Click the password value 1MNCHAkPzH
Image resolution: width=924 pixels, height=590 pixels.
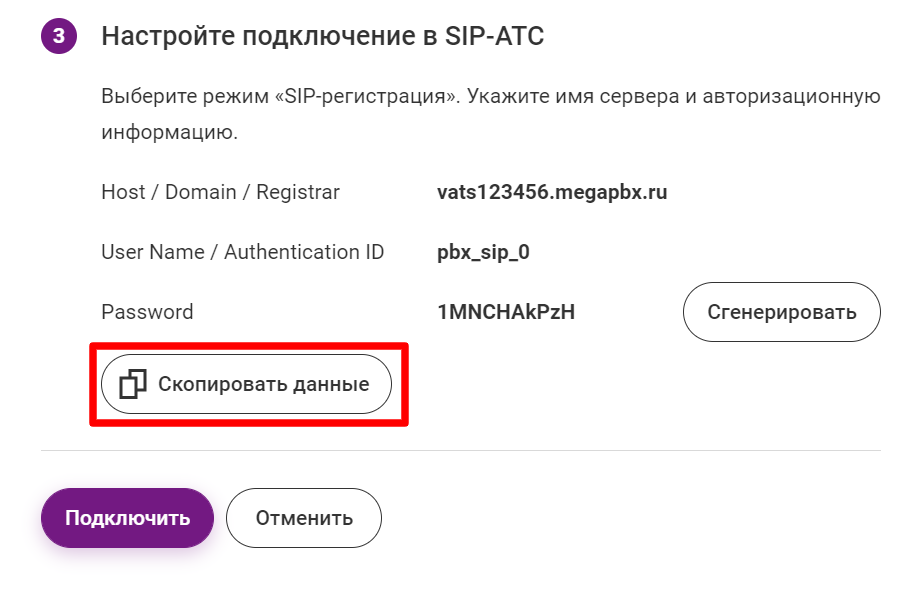tap(506, 312)
